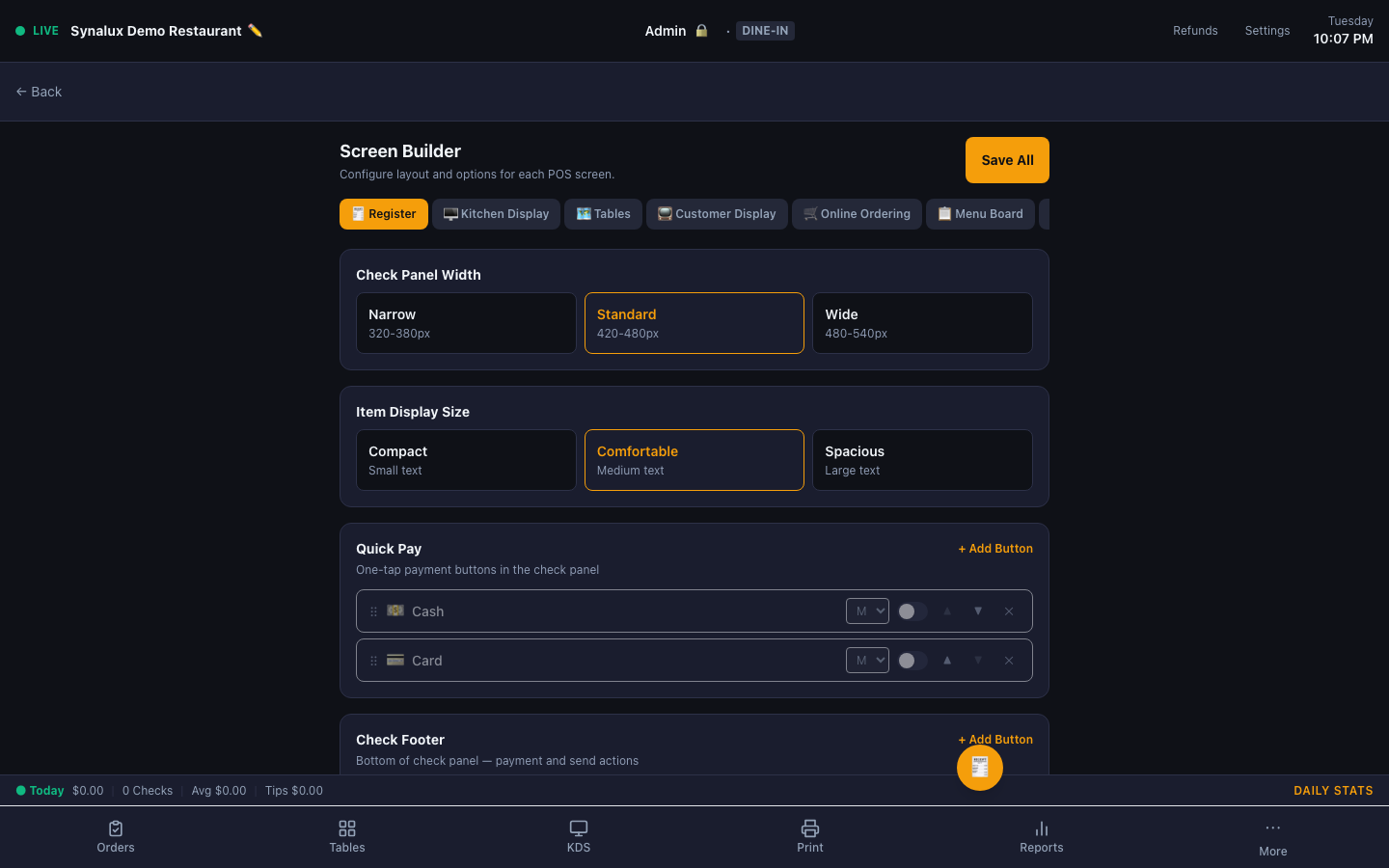Viewport: 1389px width, 868px height.
Task: Toggle the Card quick pay switch
Action: pos(912,661)
